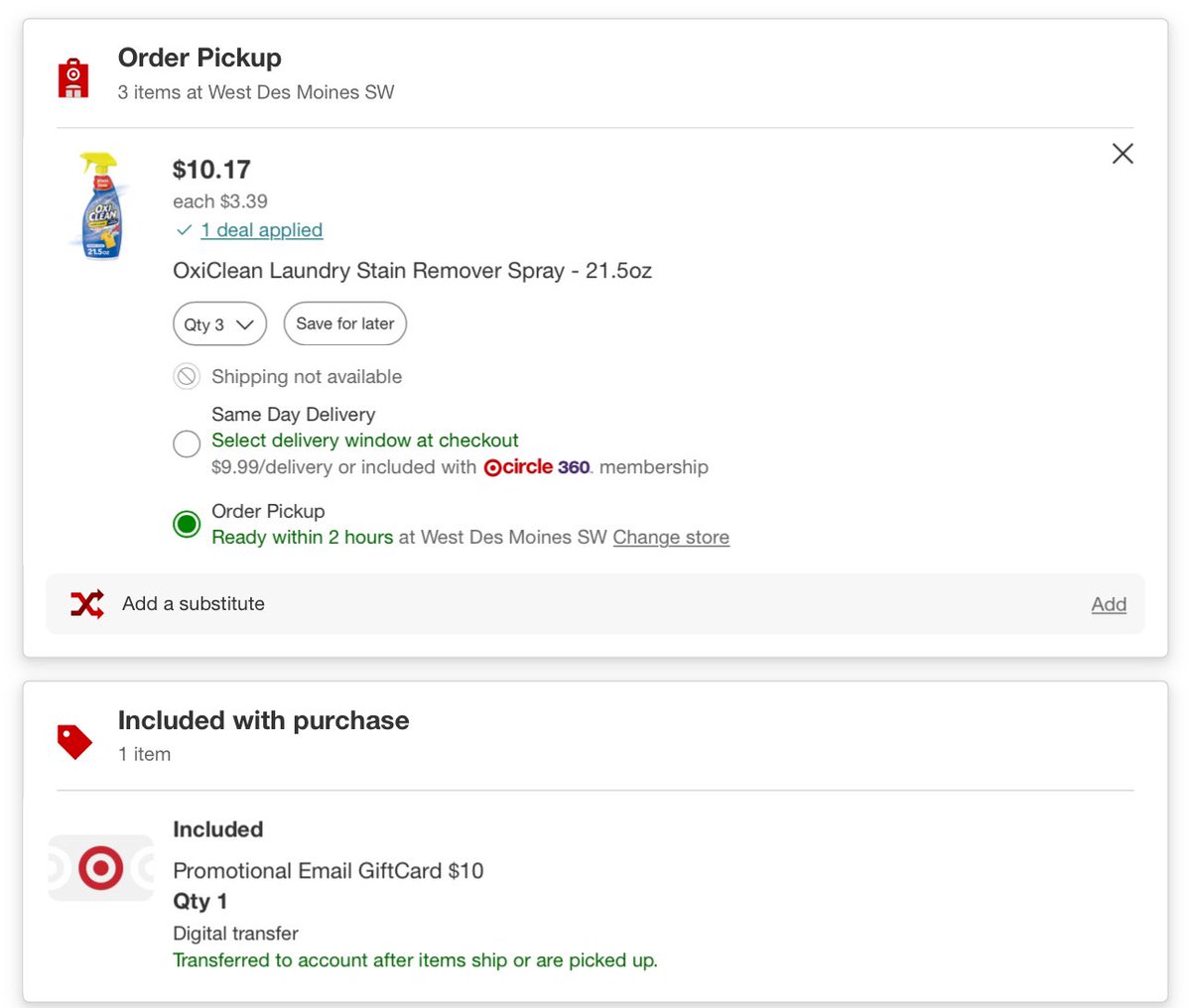
Task: Open the OxiClean product thumbnail
Action: pos(100,206)
